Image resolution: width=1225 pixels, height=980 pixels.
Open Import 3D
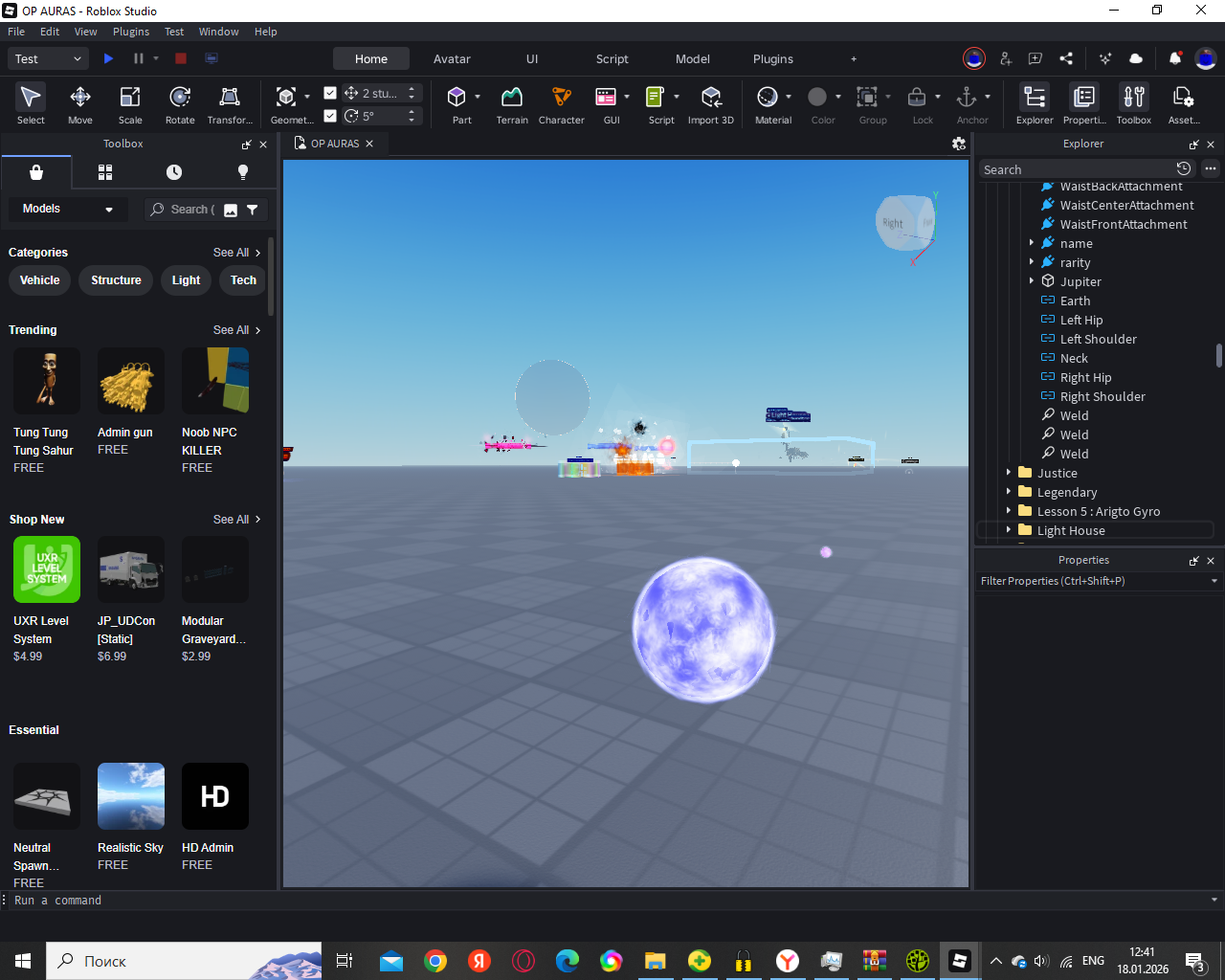711,104
